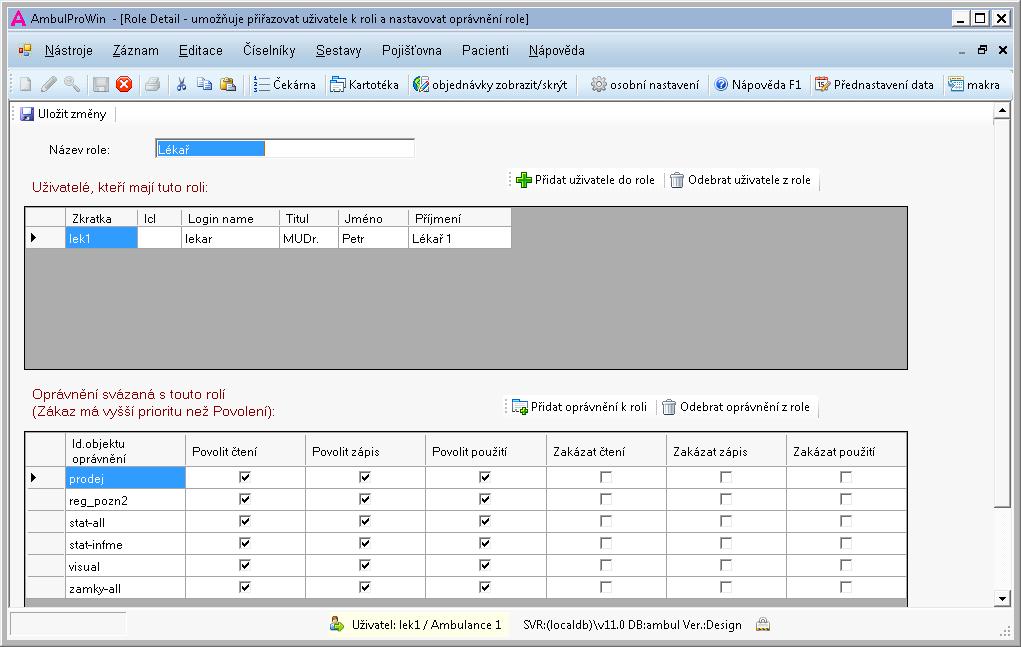Click the scissors cut icon
Screen dimensions: 1021x647
tap(182, 84)
